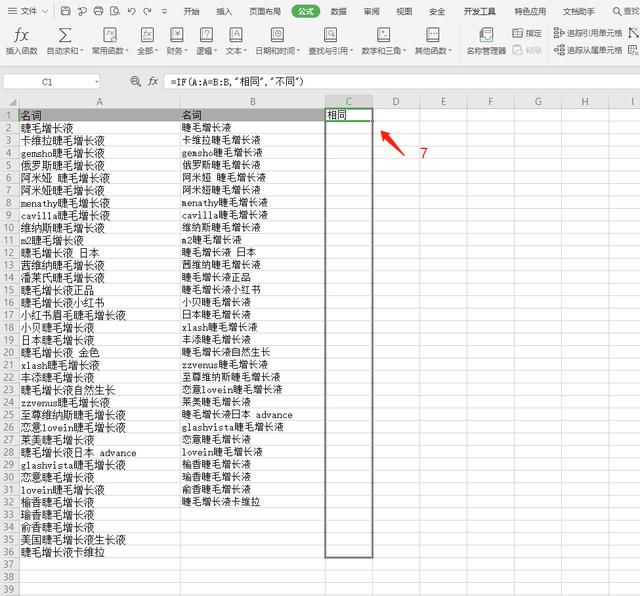The height and width of the screenshot is (596, 640).
Task: Click the formula bar with the IF formula
Action: pos(402,82)
